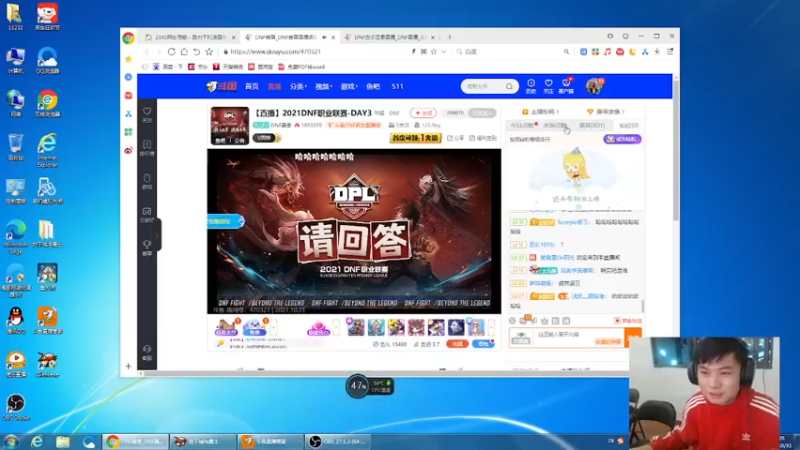Open the user avatar in Douyu header

594,86
